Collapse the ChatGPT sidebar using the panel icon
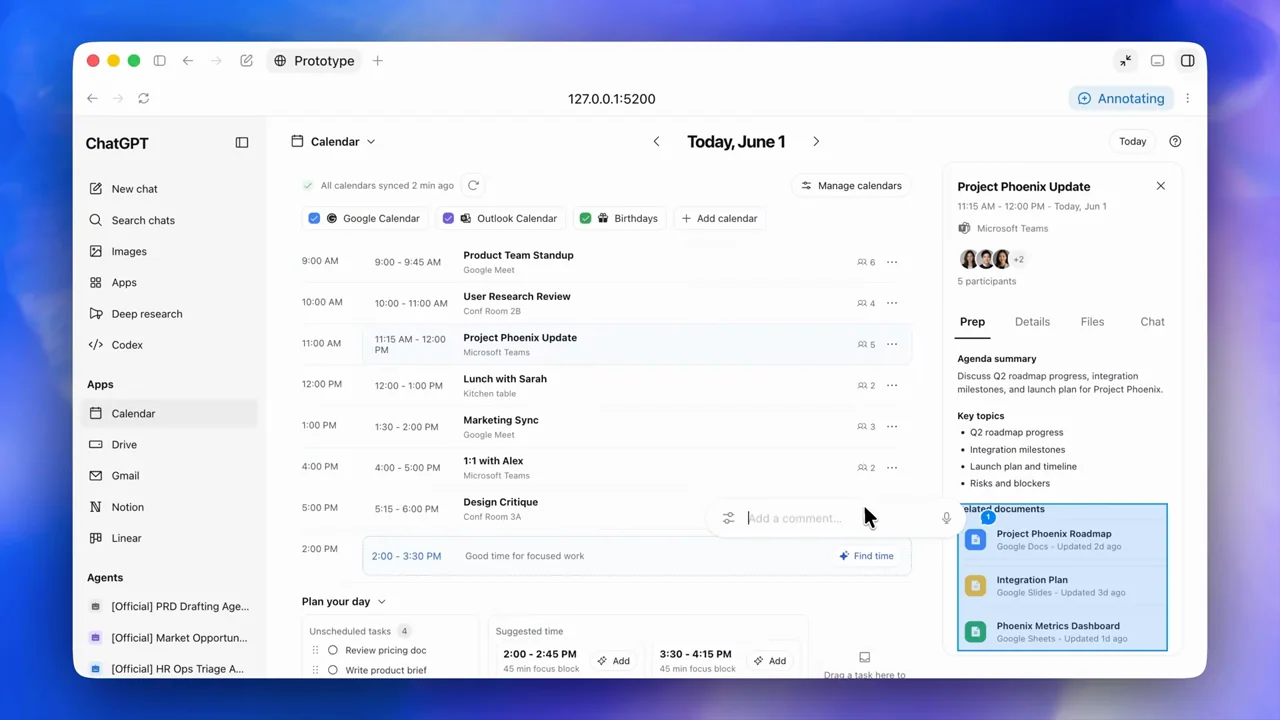Screen dimensions: 1280x720 tap(242, 143)
